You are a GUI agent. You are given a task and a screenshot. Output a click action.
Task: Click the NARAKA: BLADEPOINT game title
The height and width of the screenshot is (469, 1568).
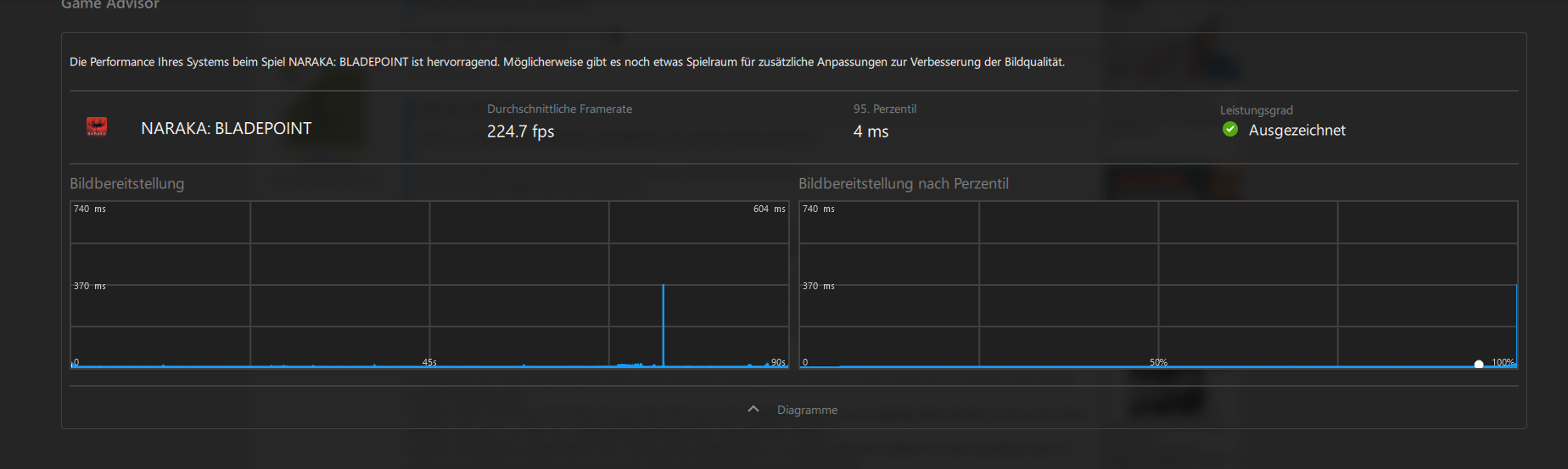tap(227, 128)
